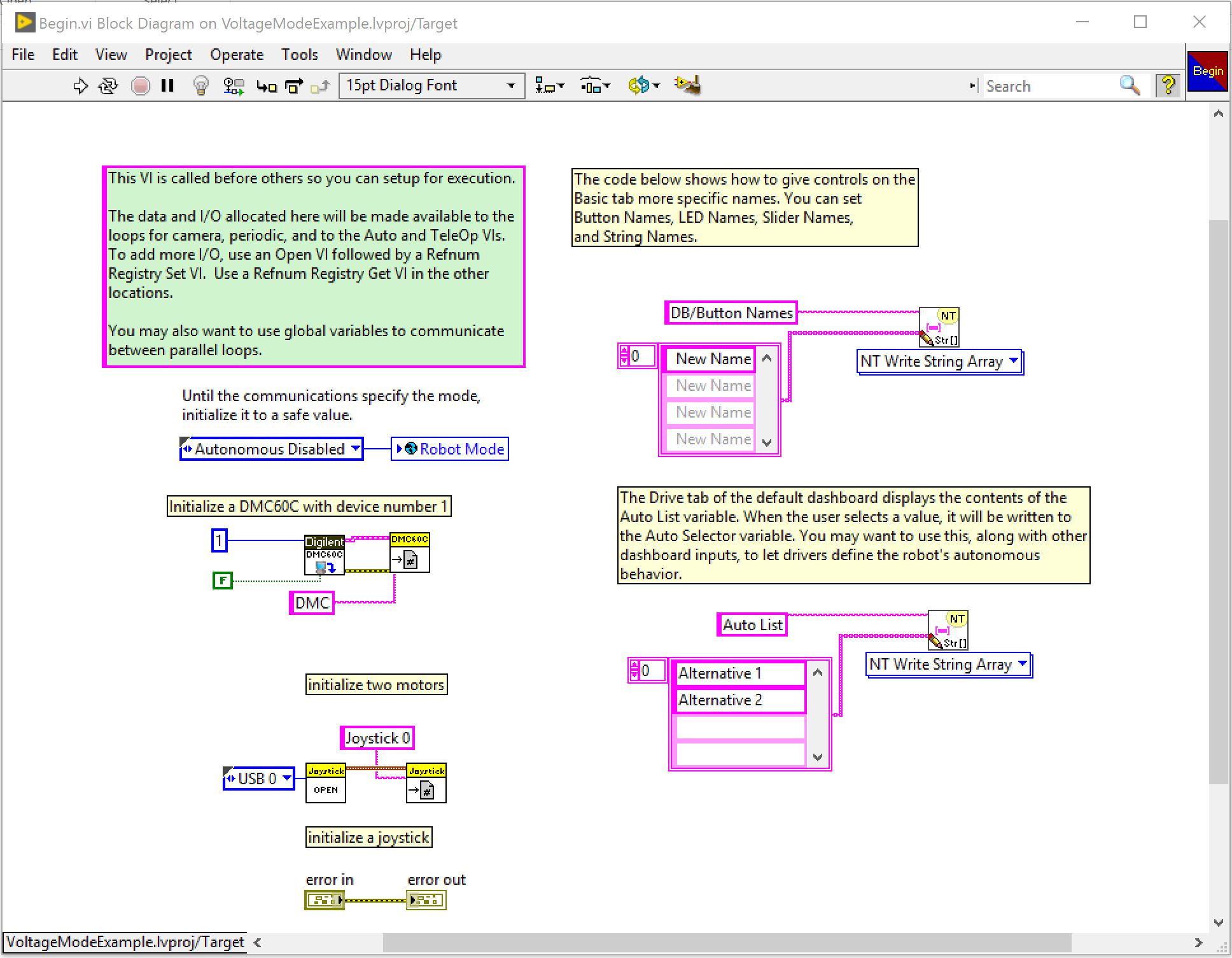The height and width of the screenshot is (958, 1232).
Task: Open the 15pt Dialog Font dropdown
Action: pyautogui.click(x=431, y=85)
